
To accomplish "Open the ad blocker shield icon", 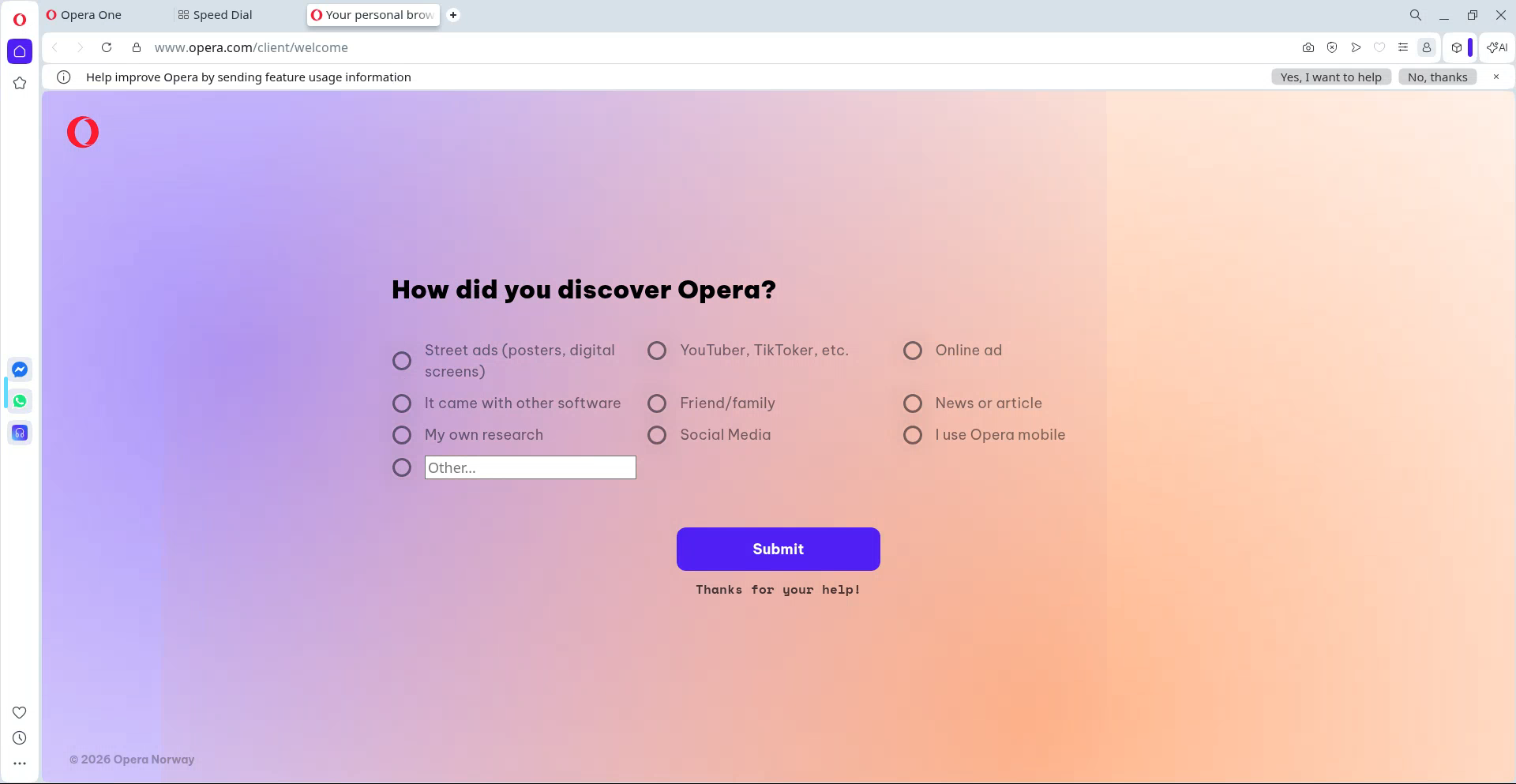I will [x=1332, y=47].
